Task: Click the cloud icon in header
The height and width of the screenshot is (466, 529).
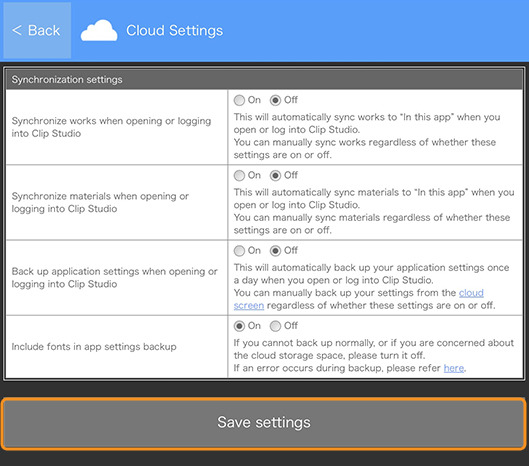Action: click(99, 30)
